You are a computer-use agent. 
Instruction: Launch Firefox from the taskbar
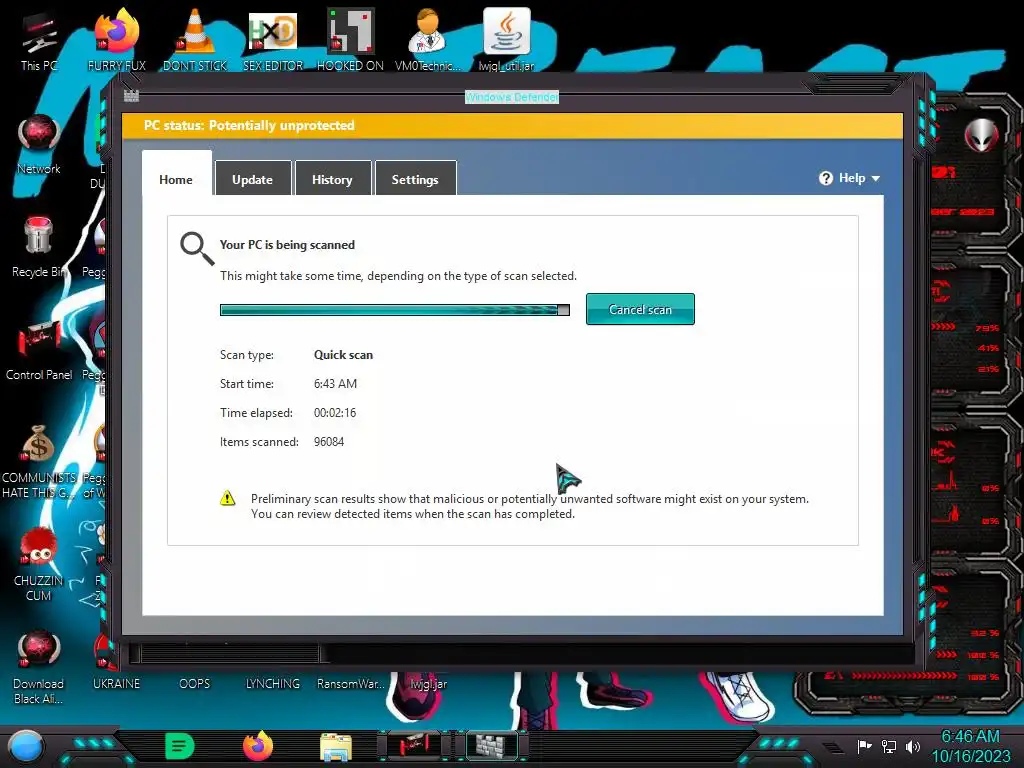click(258, 746)
